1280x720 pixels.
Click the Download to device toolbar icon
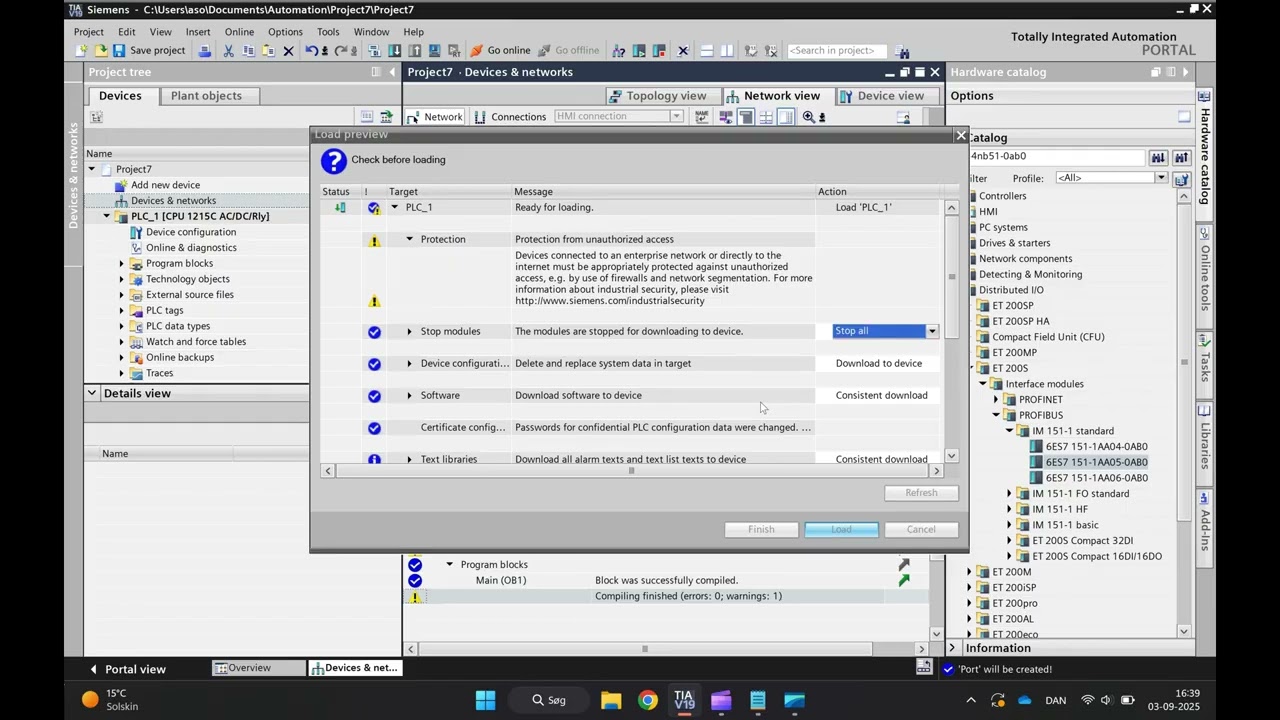pos(395,51)
